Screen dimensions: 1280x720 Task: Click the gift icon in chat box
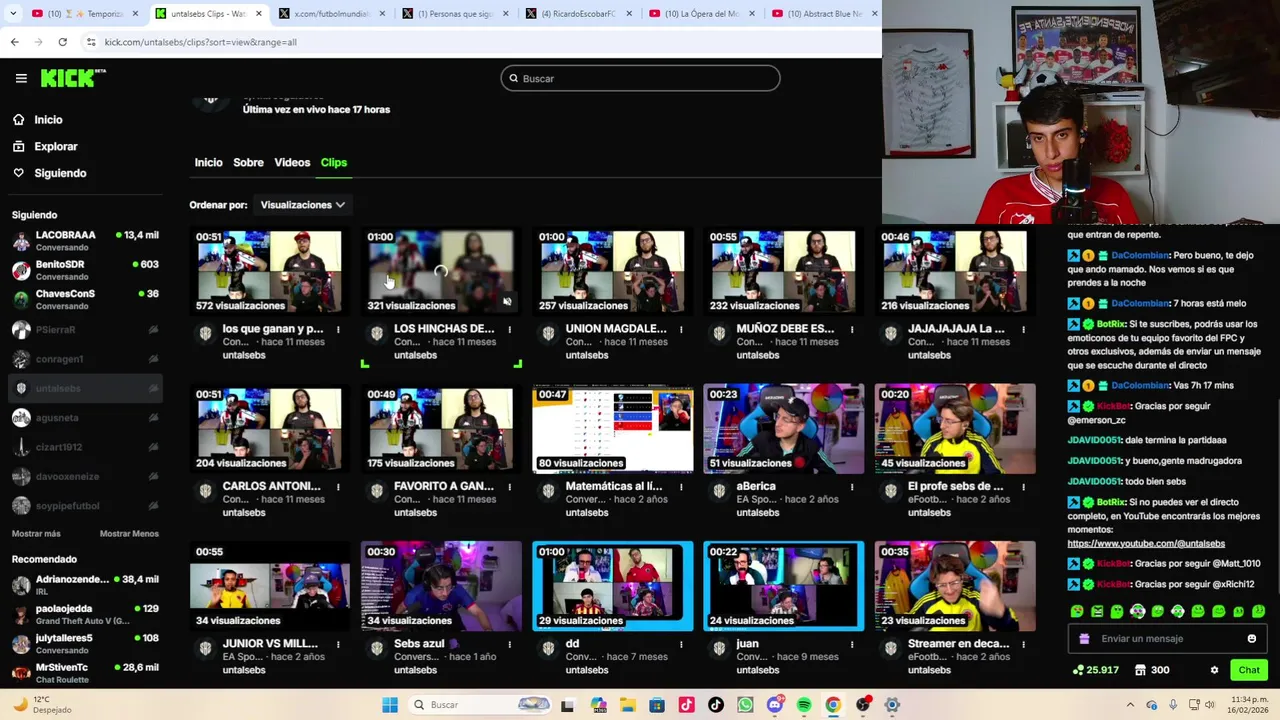click(x=1084, y=639)
